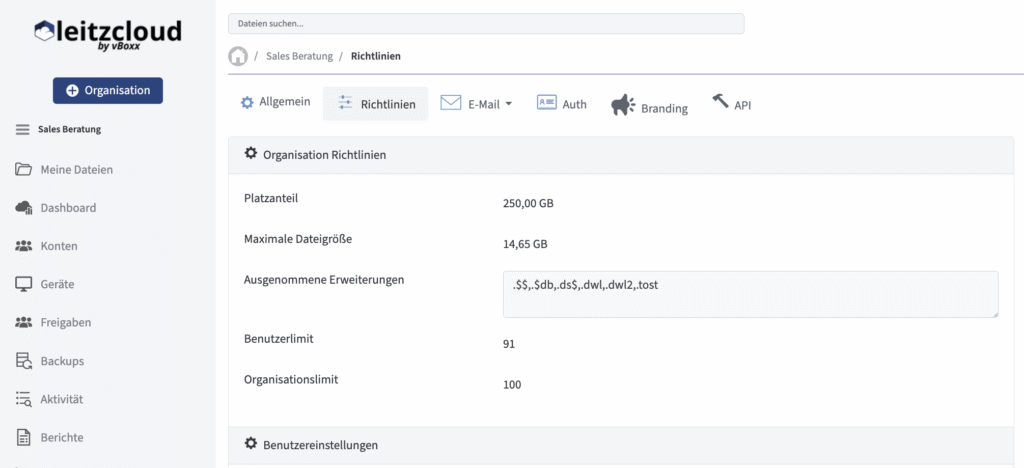Follow the Sales Beratung breadcrumb link
The height and width of the screenshot is (468, 1024).
[x=299, y=56]
